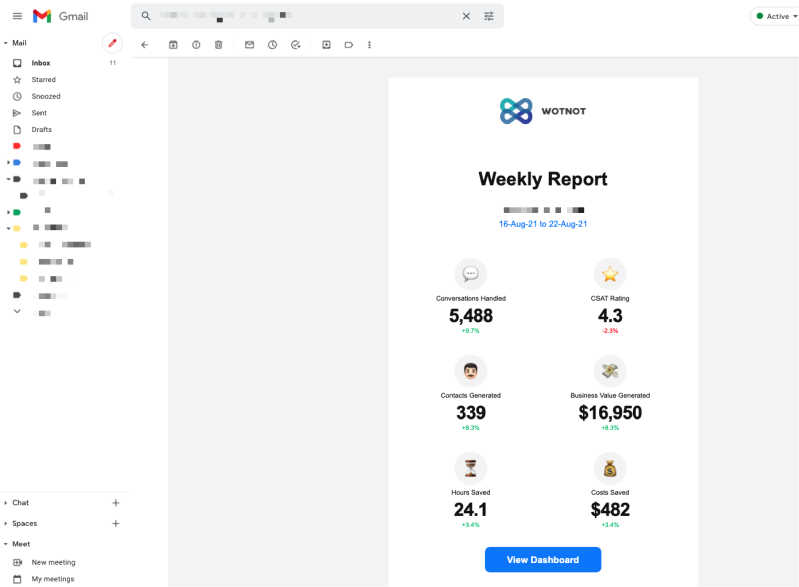Screen dimensions: 799x587
Task: Create a new space with plus icon
Action: coord(116,523)
